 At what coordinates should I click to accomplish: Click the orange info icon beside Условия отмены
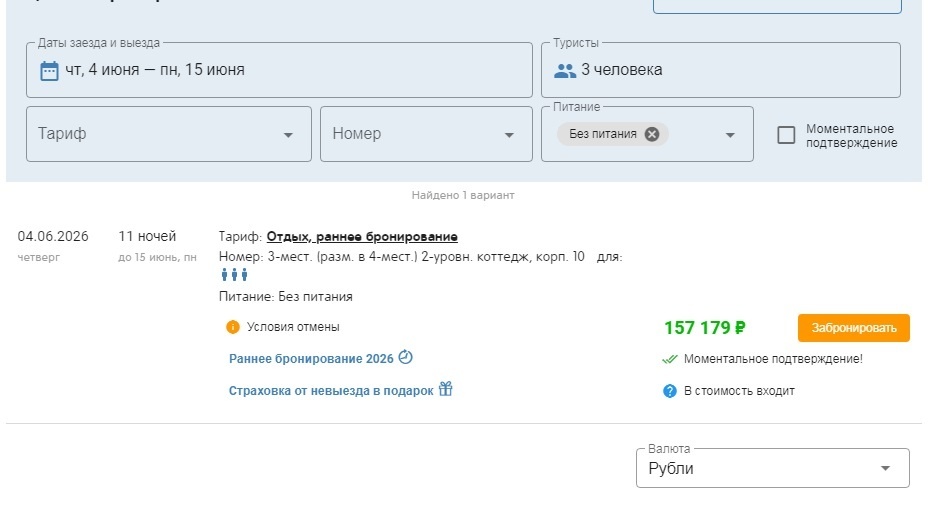click(x=233, y=326)
